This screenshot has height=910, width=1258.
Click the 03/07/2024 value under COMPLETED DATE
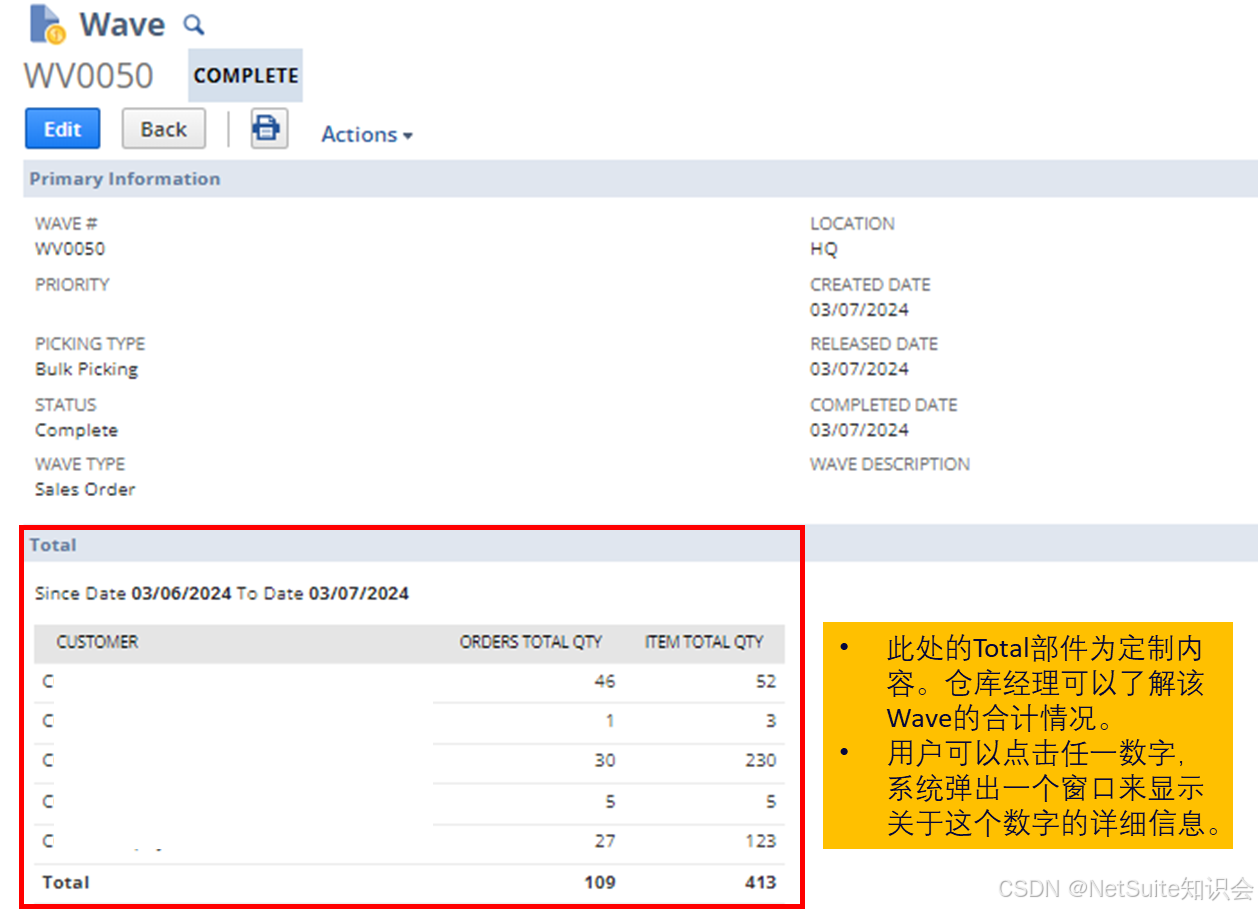pyautogui.click(x=859, y=430)
